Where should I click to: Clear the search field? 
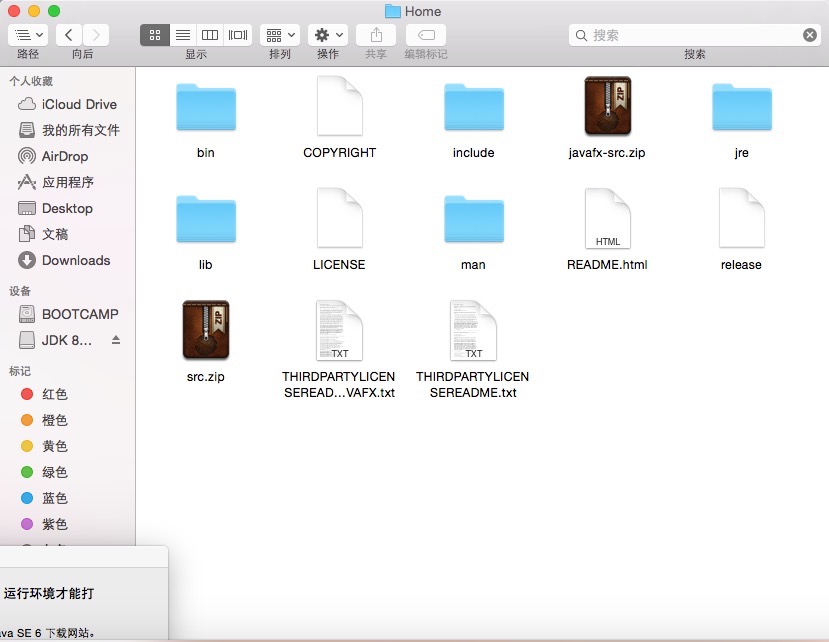[809, 35]
